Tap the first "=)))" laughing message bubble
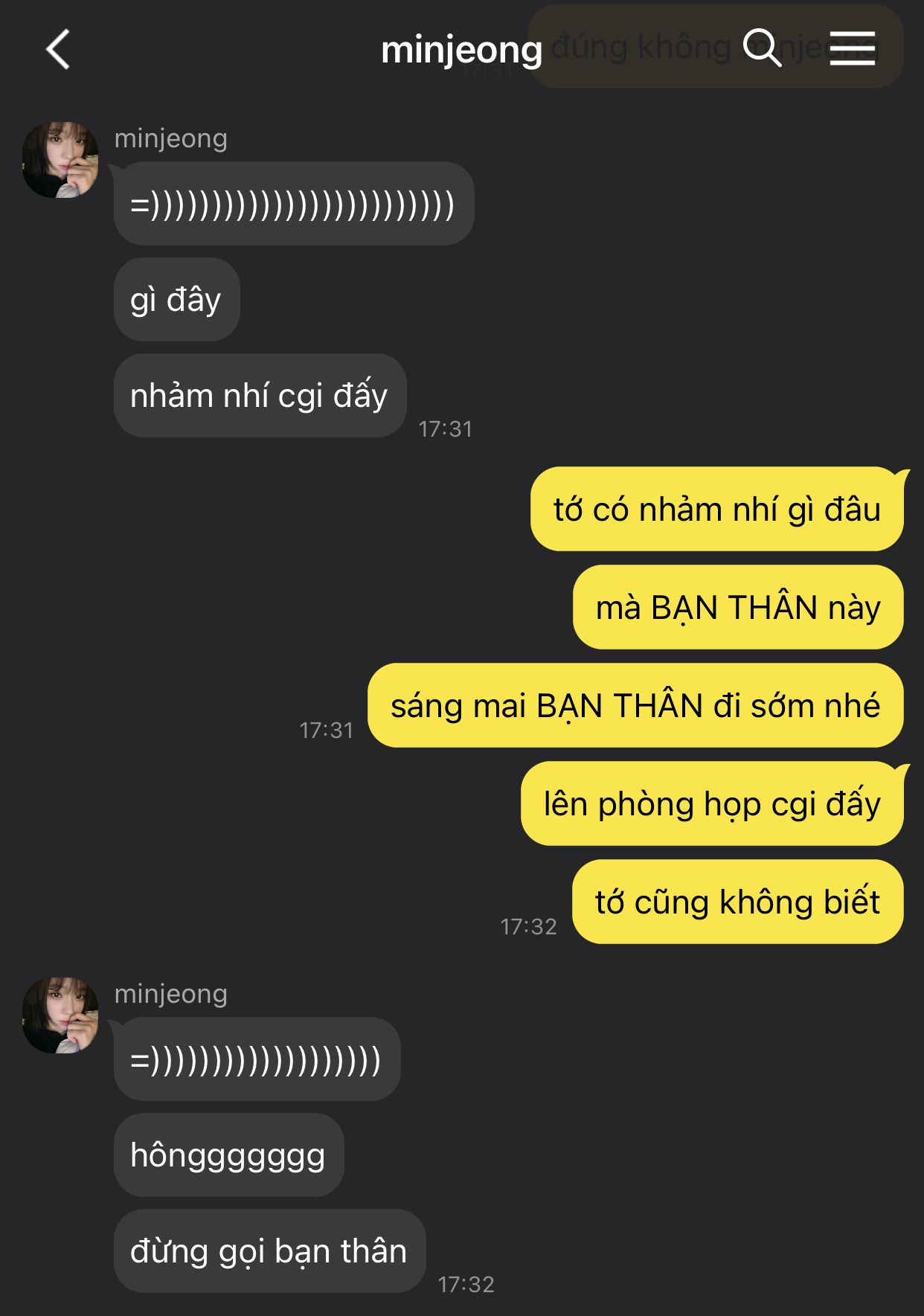 pyautogui.click(x=293, y=204)
